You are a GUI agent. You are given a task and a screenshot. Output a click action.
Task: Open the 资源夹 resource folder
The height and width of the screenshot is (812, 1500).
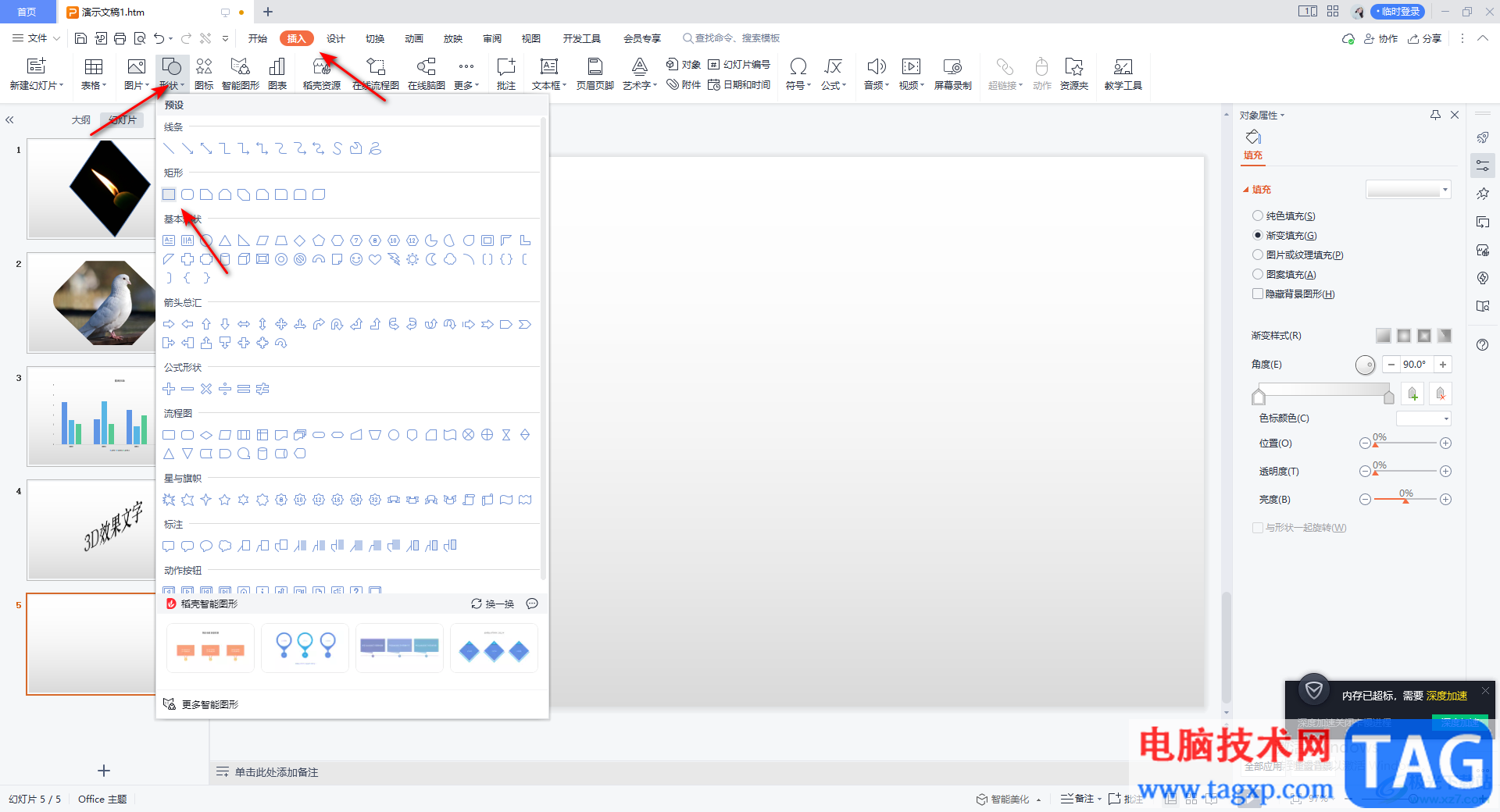coord(1074,73)
